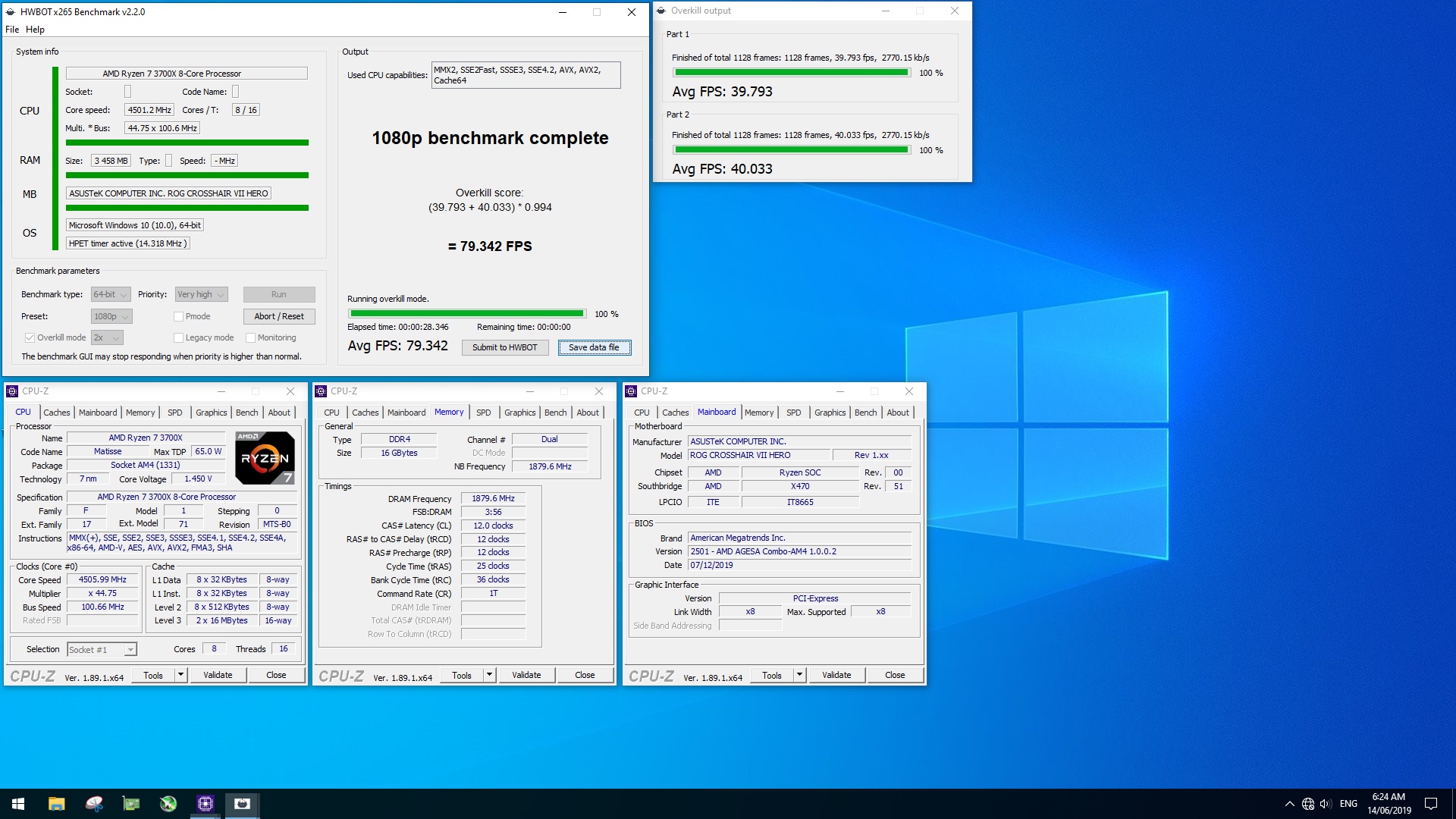Click the ENG language indicator

pos(1348,804)
